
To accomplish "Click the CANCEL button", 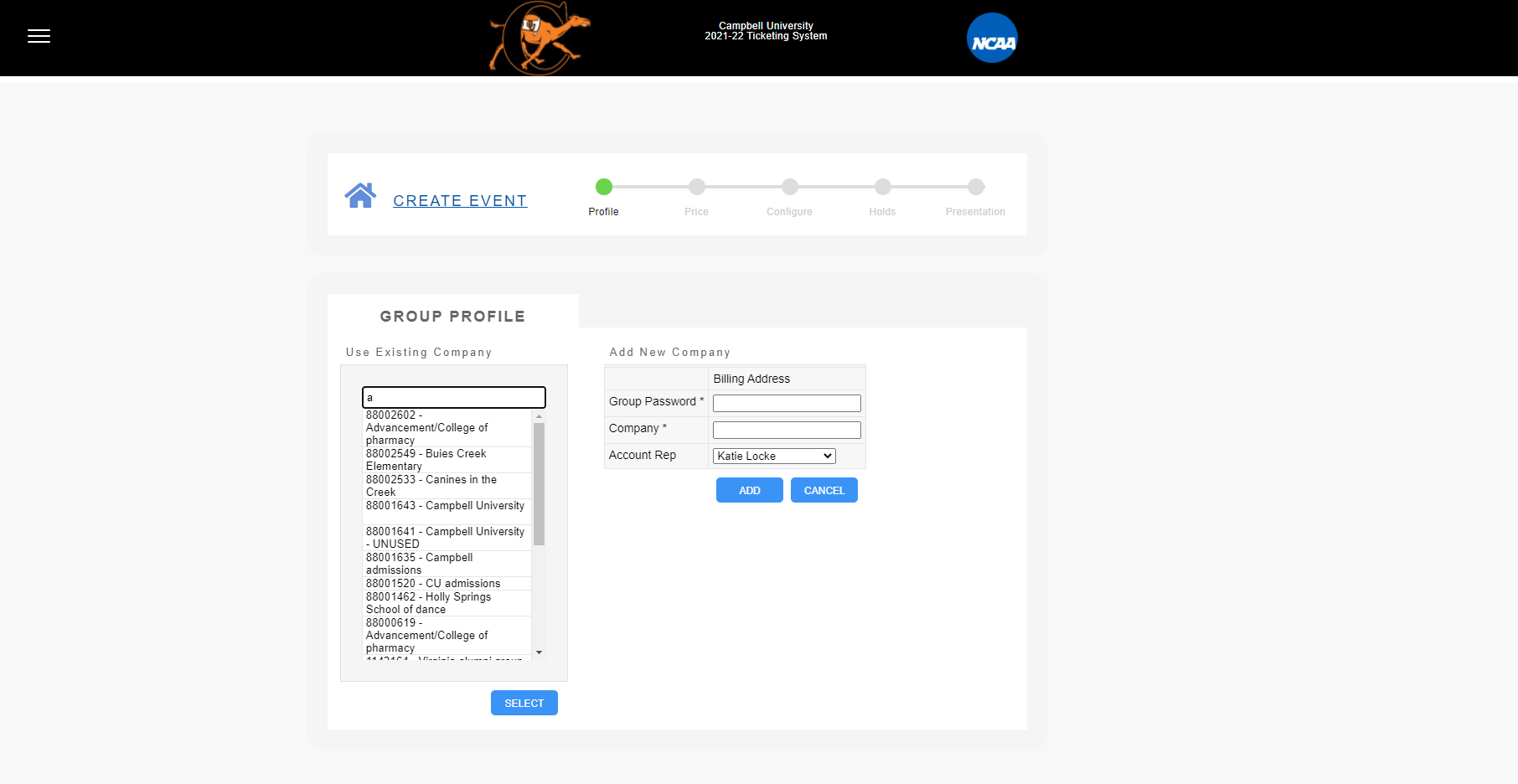I will point(824,490).
